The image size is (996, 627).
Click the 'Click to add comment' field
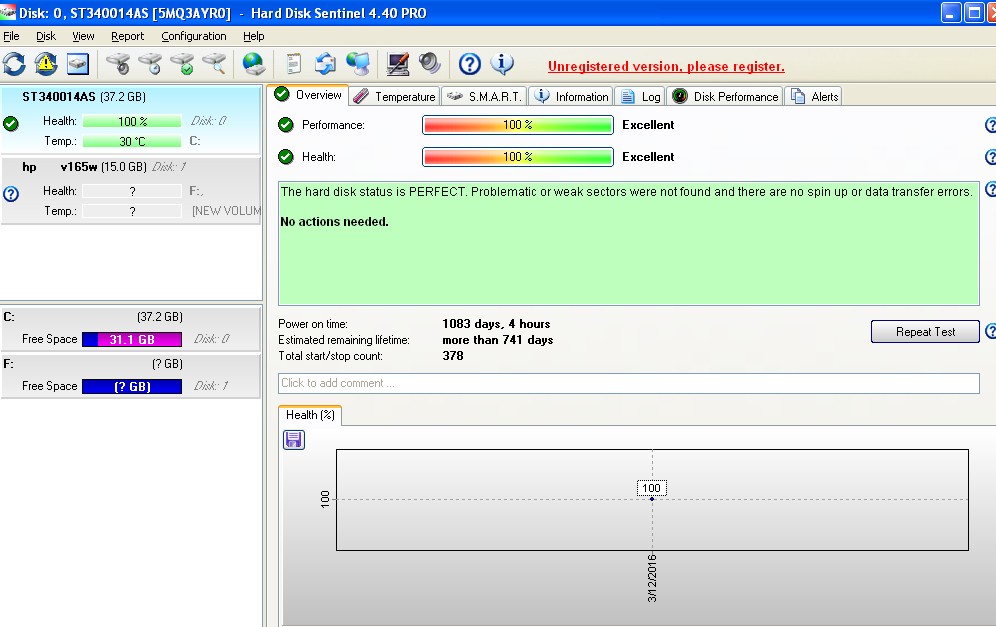628,383
